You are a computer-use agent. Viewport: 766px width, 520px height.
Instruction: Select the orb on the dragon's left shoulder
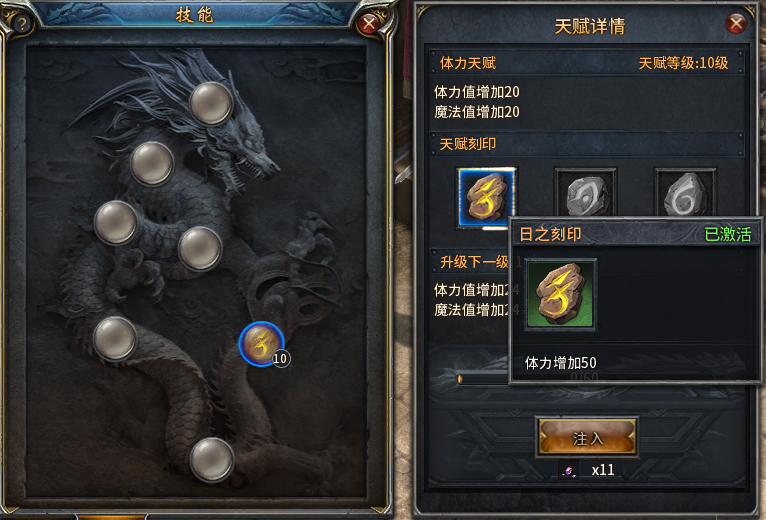[x=116, y=222]
